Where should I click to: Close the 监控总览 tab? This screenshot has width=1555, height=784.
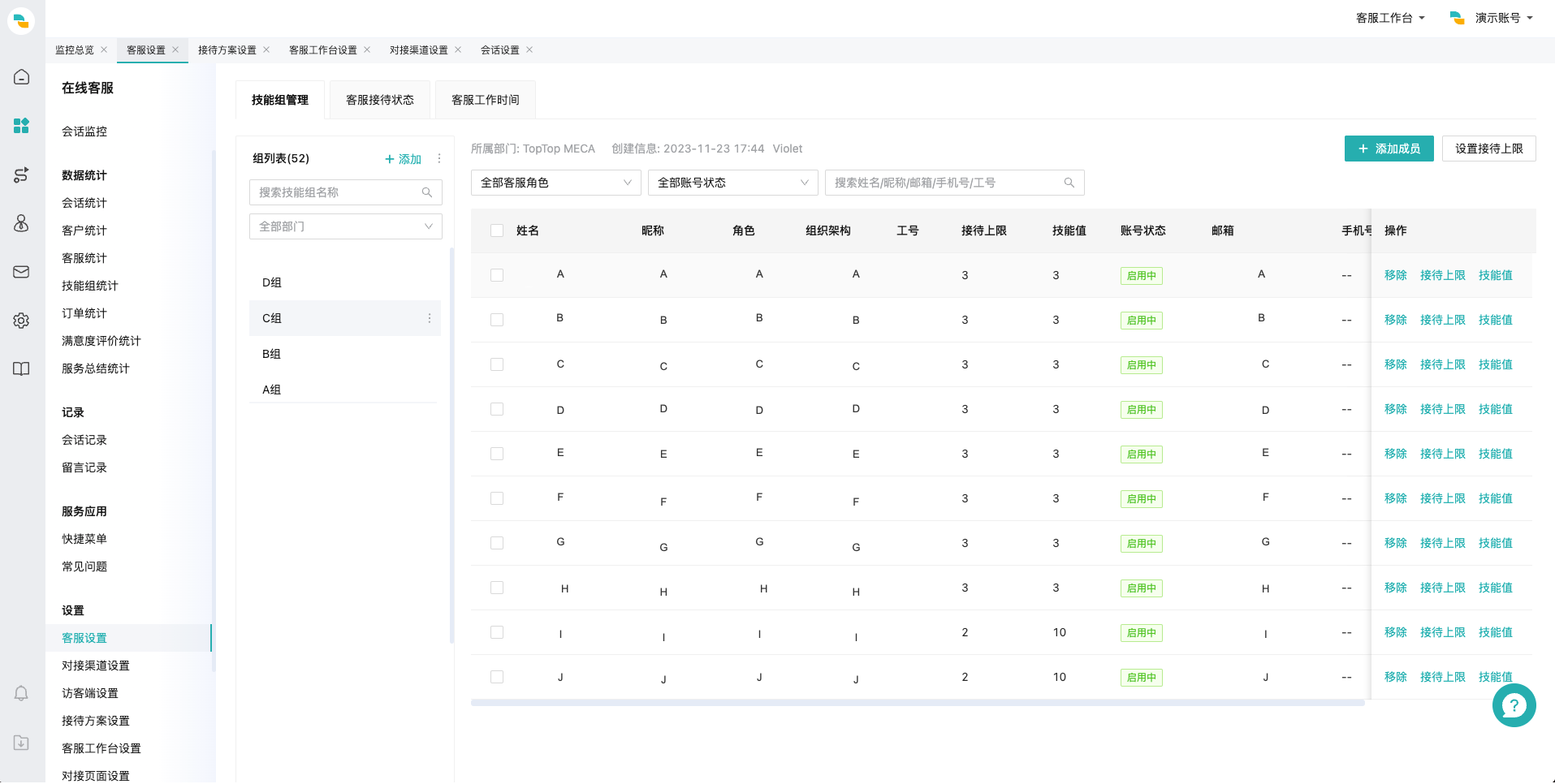pyautogui.click(x=104, y=50)
